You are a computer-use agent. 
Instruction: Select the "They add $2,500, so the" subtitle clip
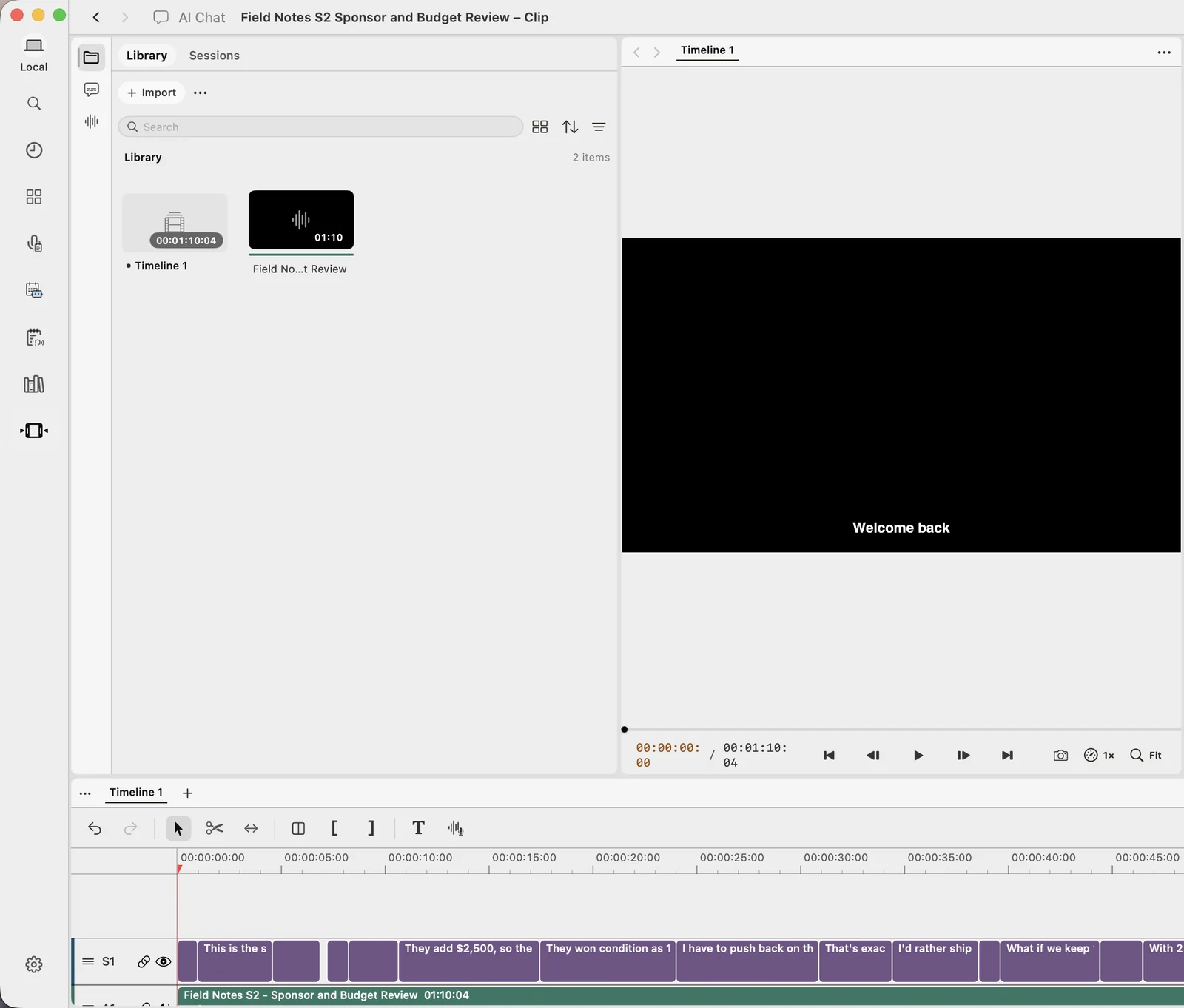(x=468, y=961)
